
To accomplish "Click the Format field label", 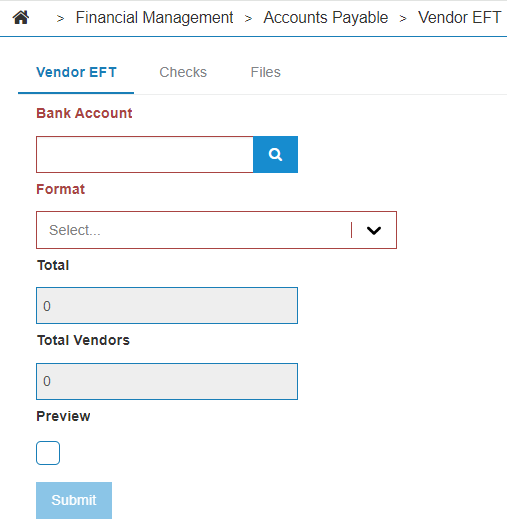I will pos(60,189).
